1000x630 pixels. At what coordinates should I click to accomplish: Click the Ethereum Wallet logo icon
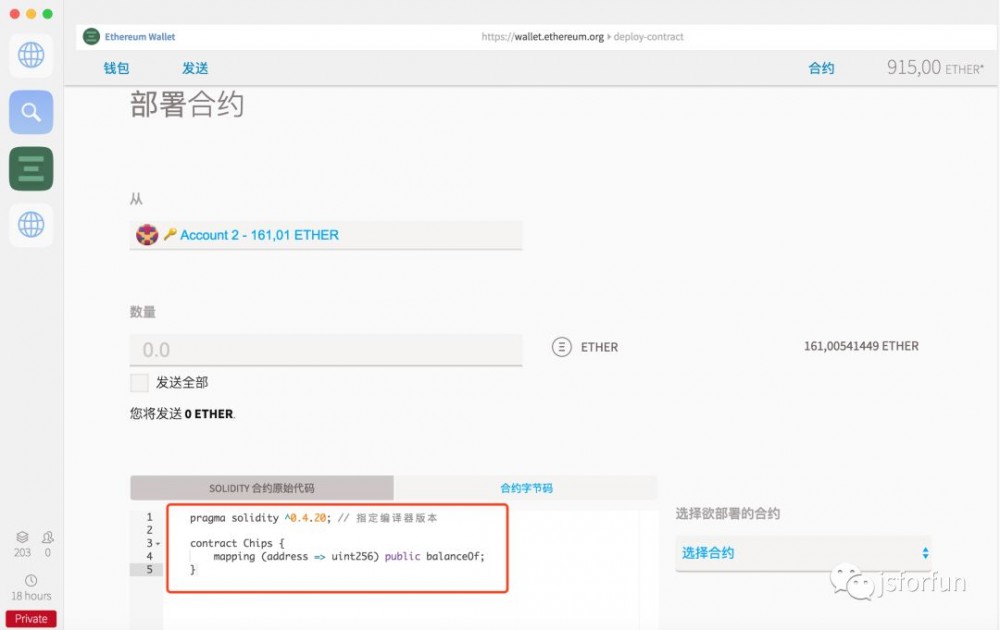93,36
